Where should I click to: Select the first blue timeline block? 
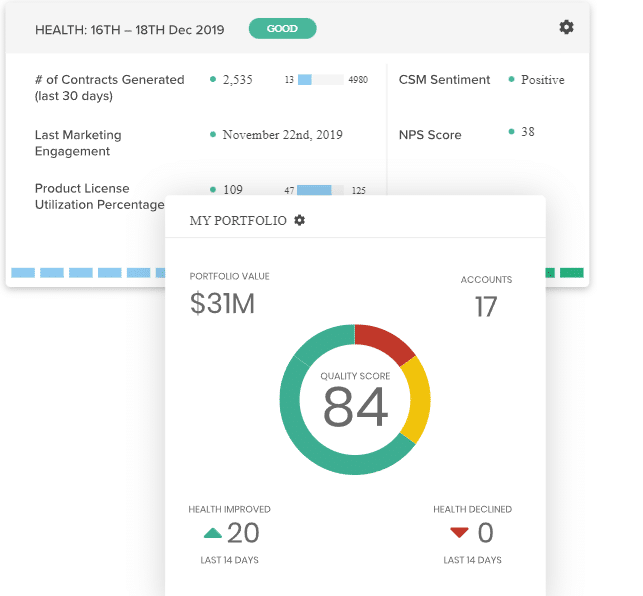23,273
